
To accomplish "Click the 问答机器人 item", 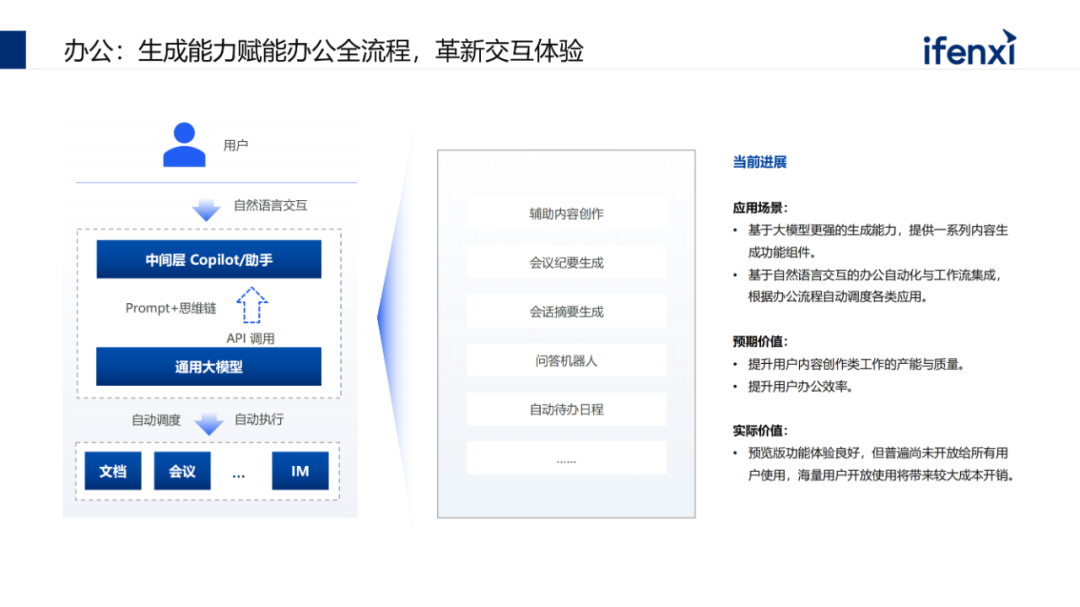I will point(566,360).
